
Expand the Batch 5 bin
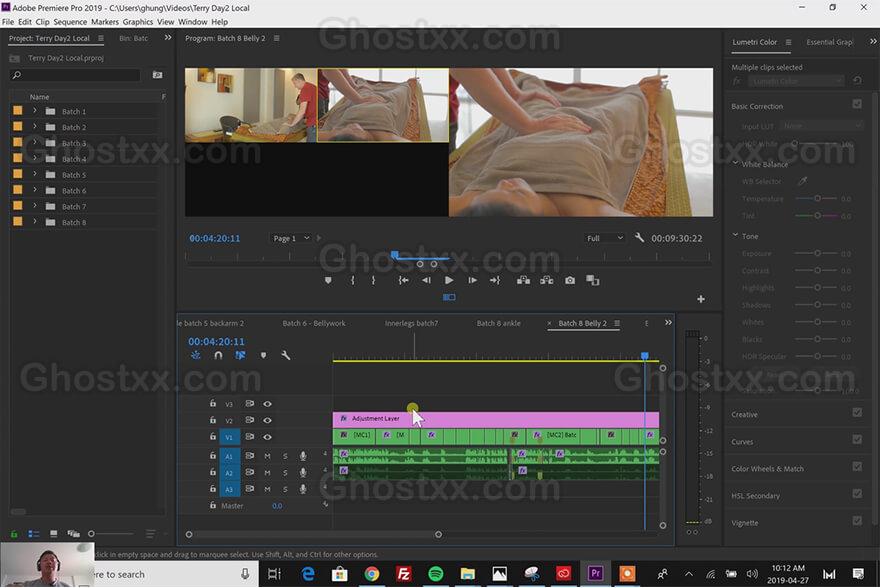[35, 174]
